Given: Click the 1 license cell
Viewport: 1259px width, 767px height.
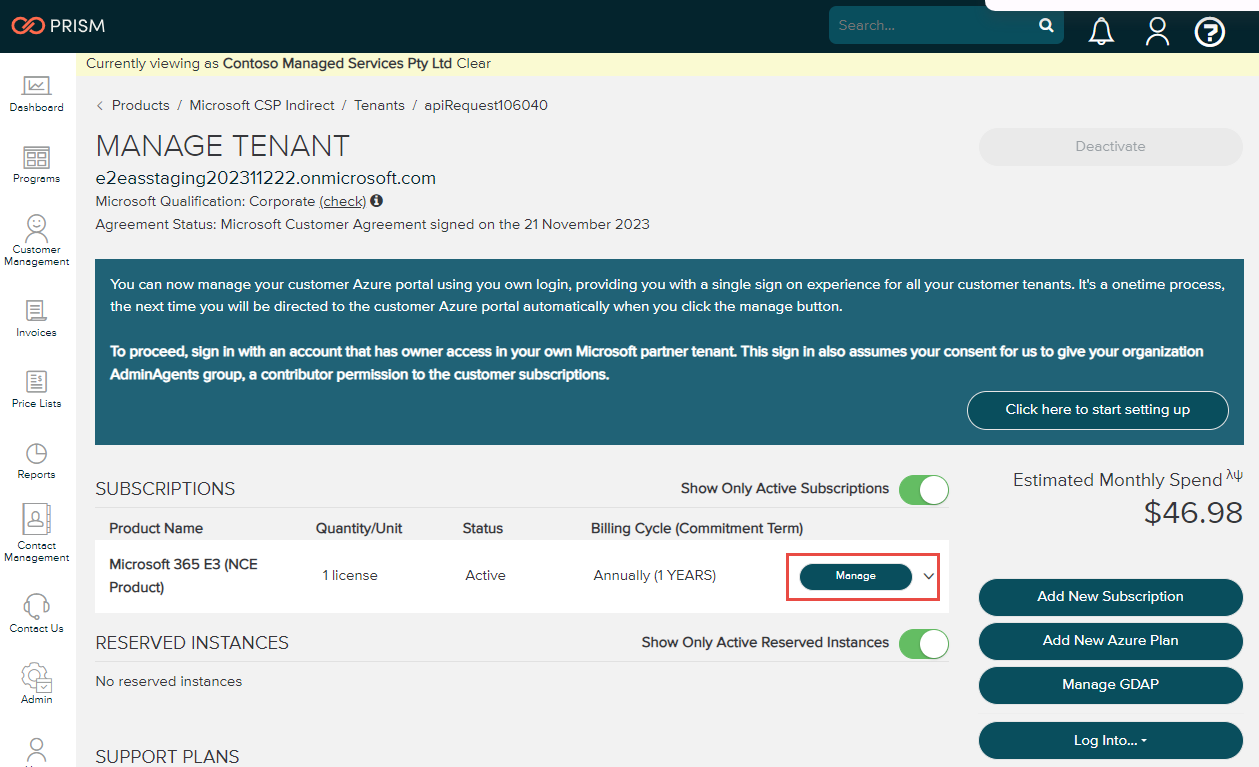Looking at the screenshot, I should (350, 576).
